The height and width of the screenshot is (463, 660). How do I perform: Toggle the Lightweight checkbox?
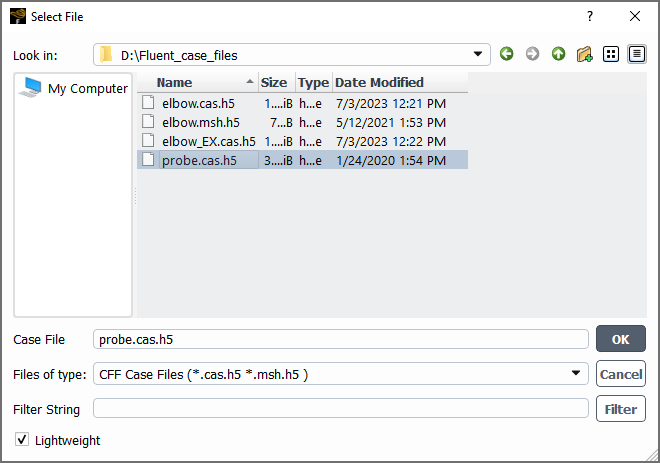tap(22, 440)
